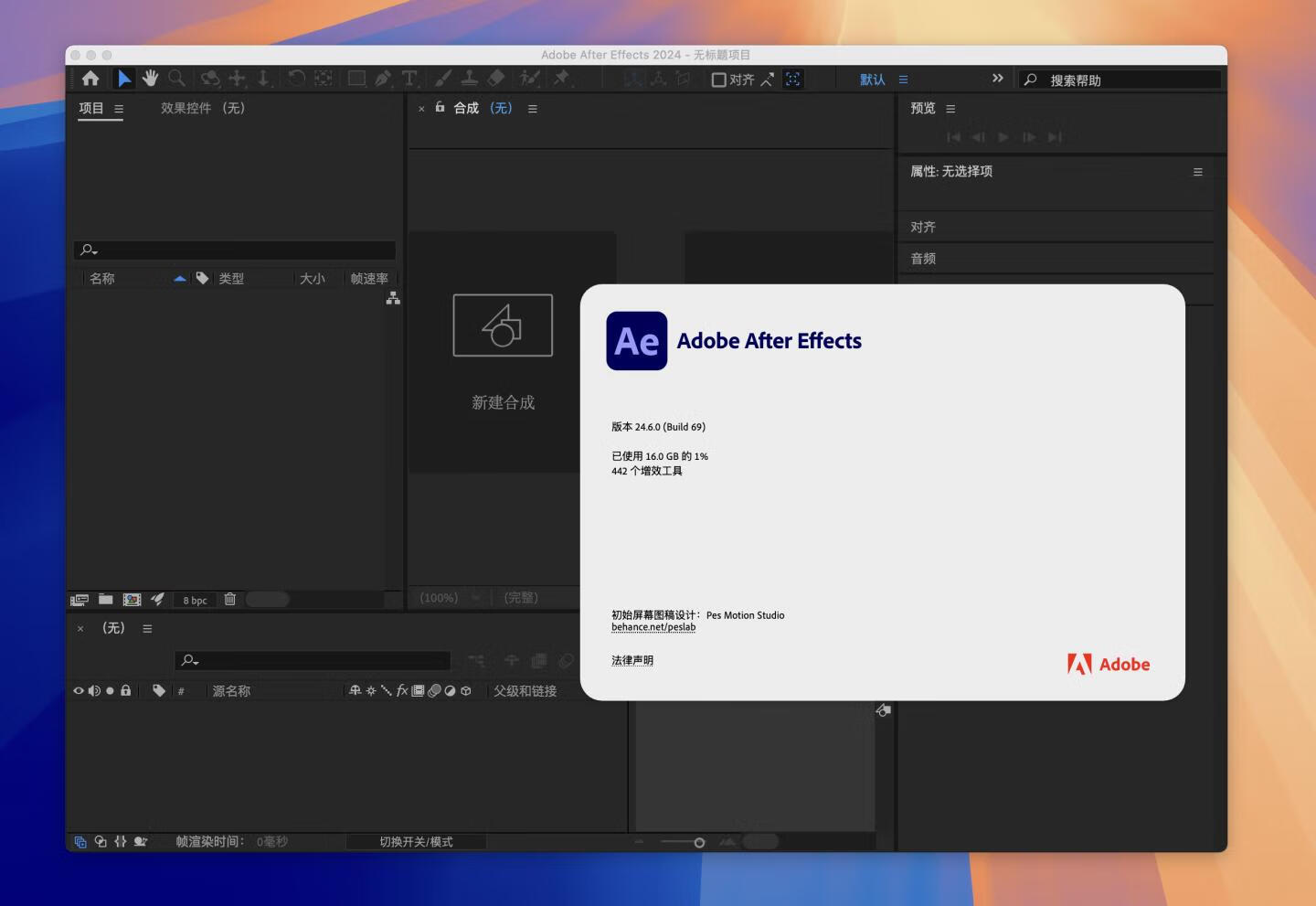Select the Eraser tool

coord(496,79)
